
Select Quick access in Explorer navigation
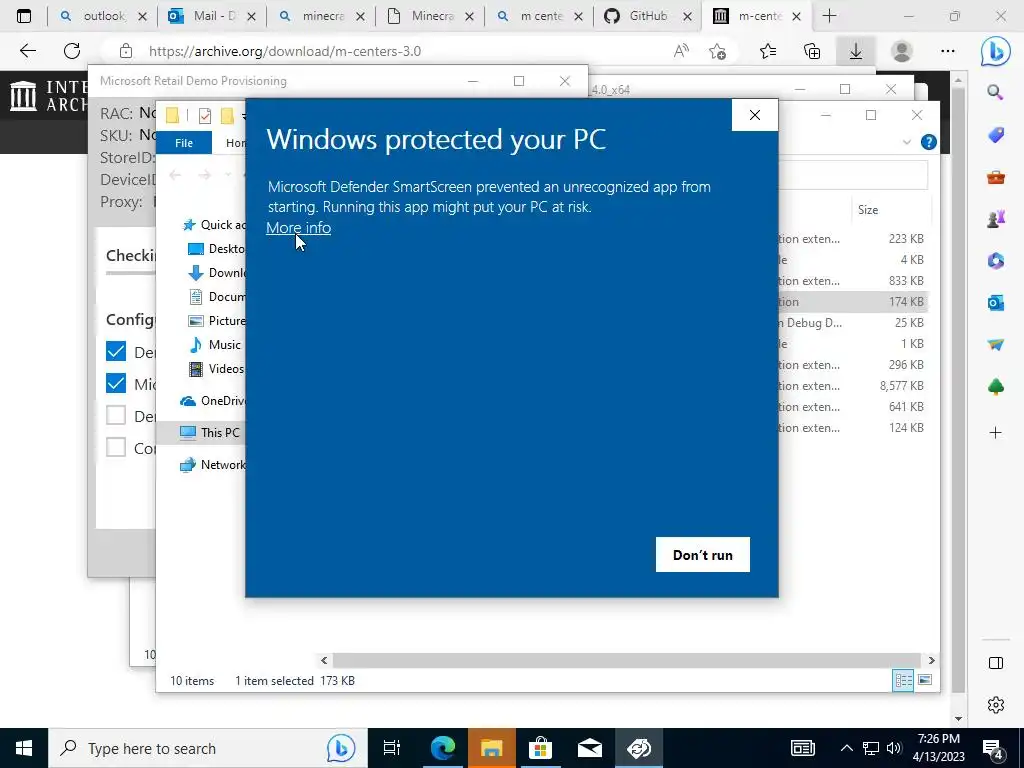[214, 225]
